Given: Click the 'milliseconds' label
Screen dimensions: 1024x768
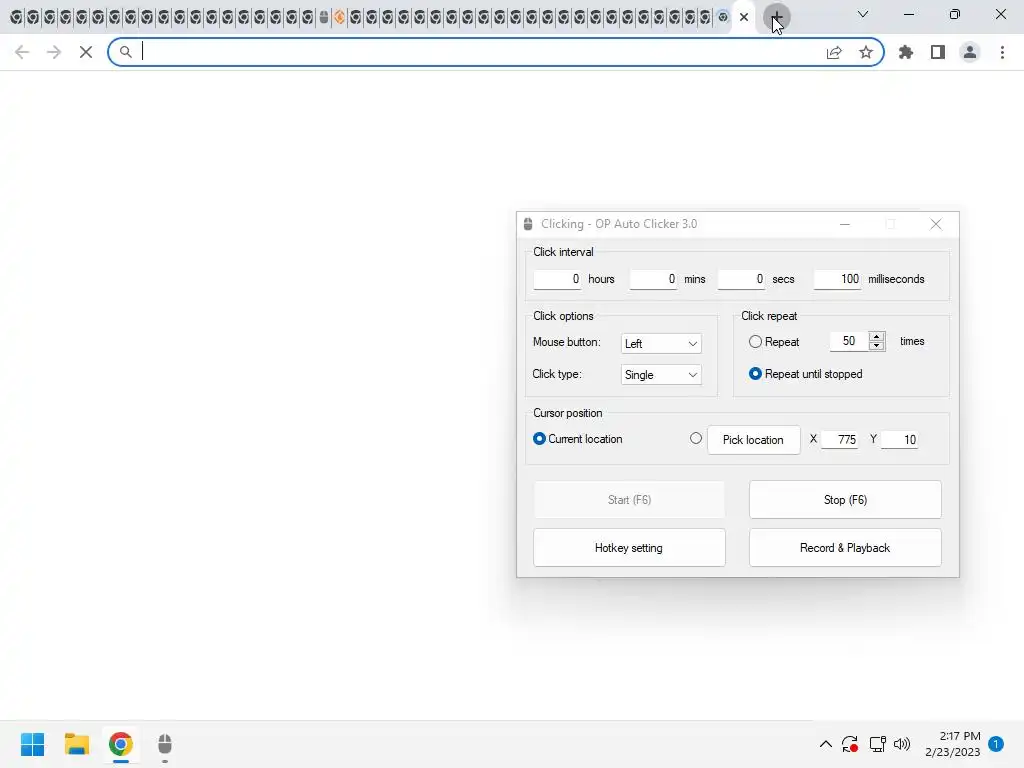Looking at the screenshot, I should (896, 279).
